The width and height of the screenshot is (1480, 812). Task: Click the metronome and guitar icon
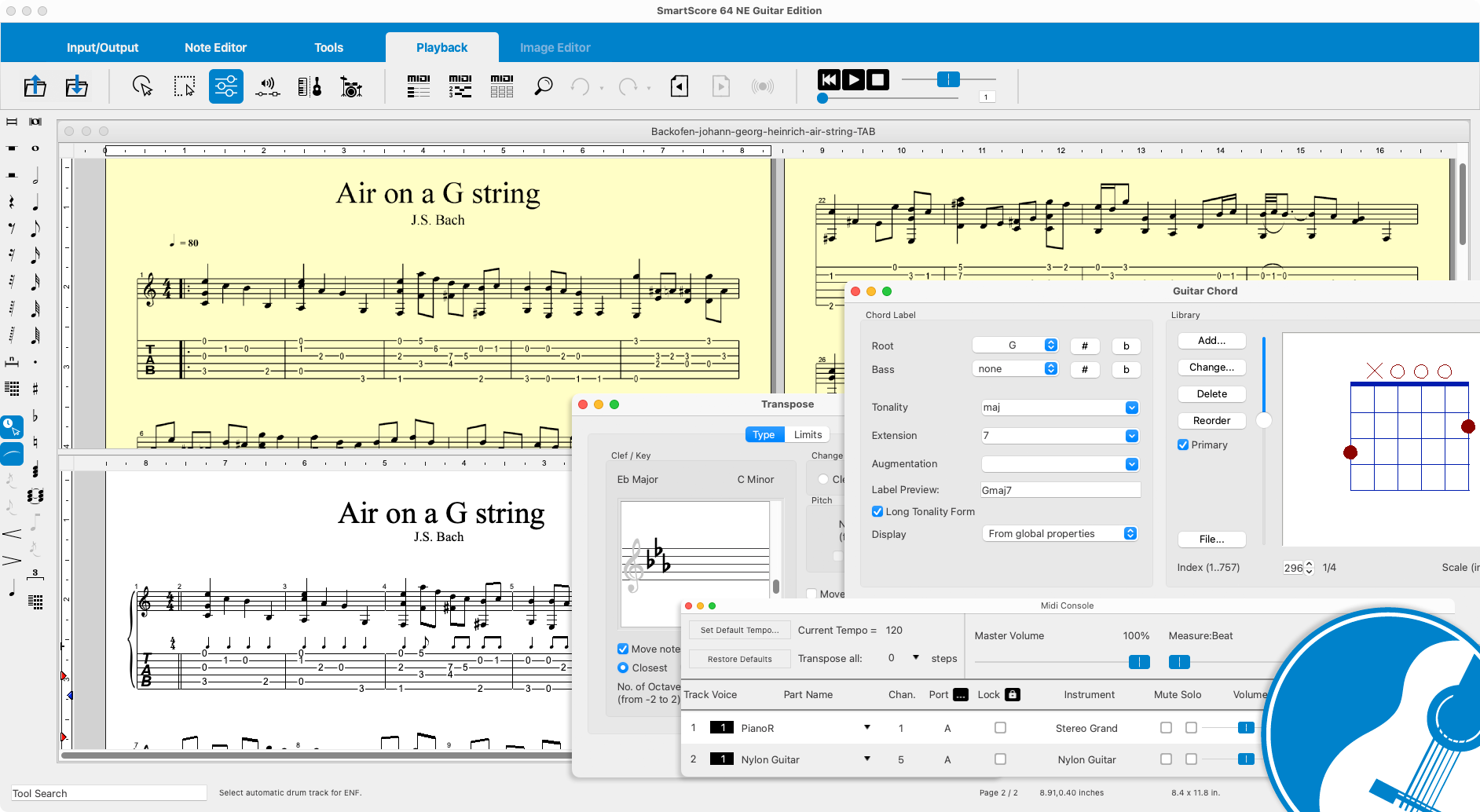(310, 86)
